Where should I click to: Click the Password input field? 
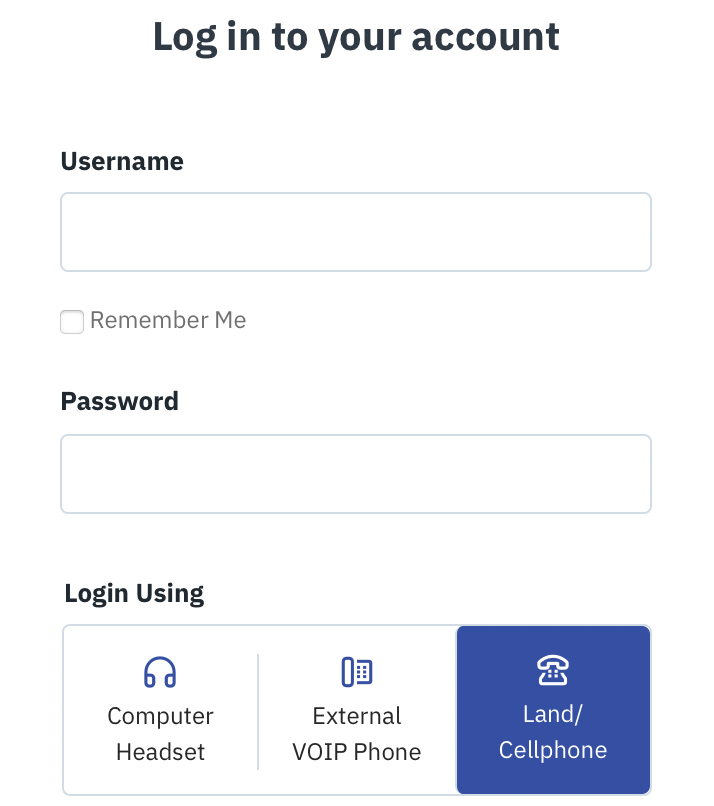tap(356, 473)
